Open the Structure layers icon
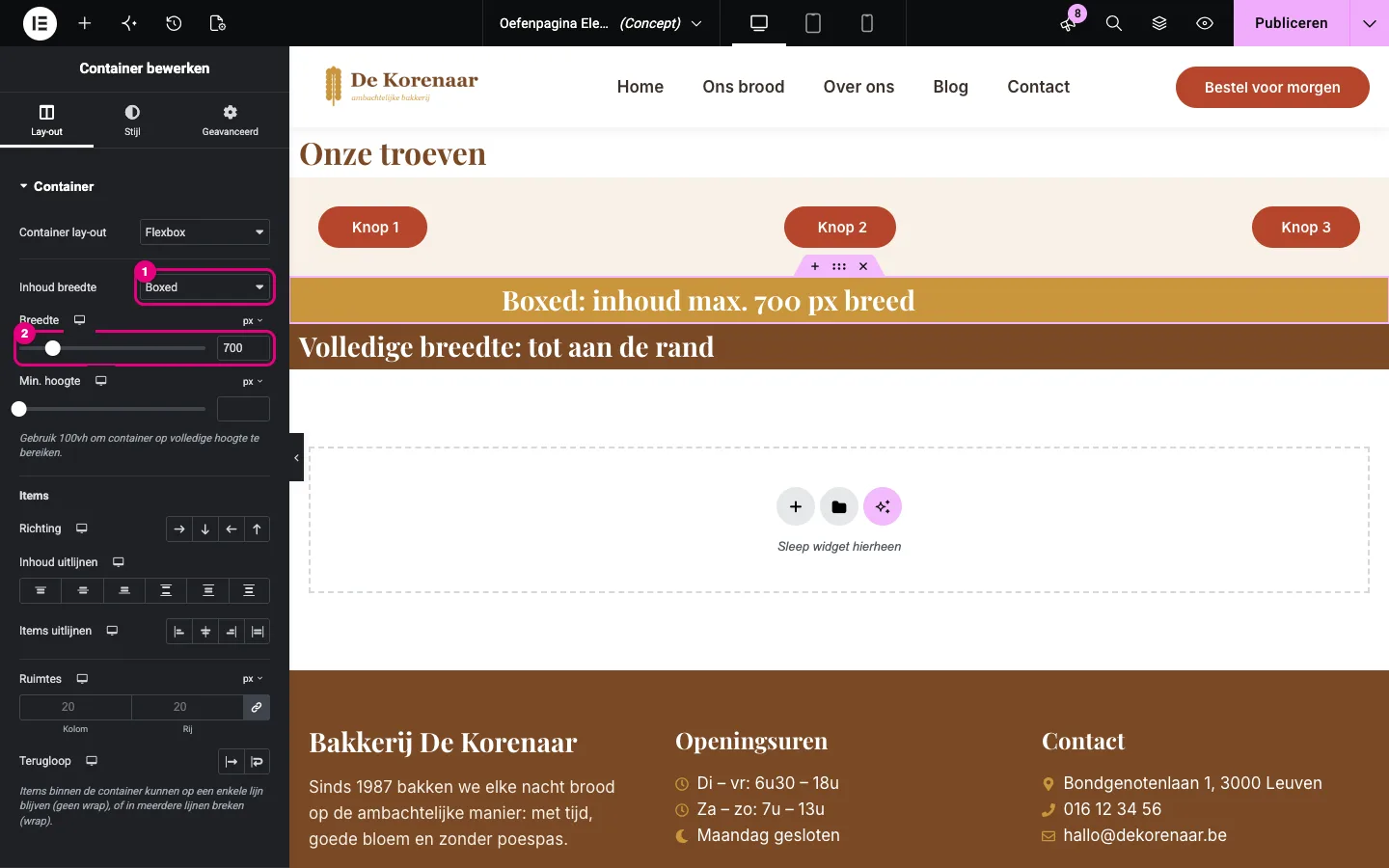Viewport: 1389px width, 868px height. 1159,23
